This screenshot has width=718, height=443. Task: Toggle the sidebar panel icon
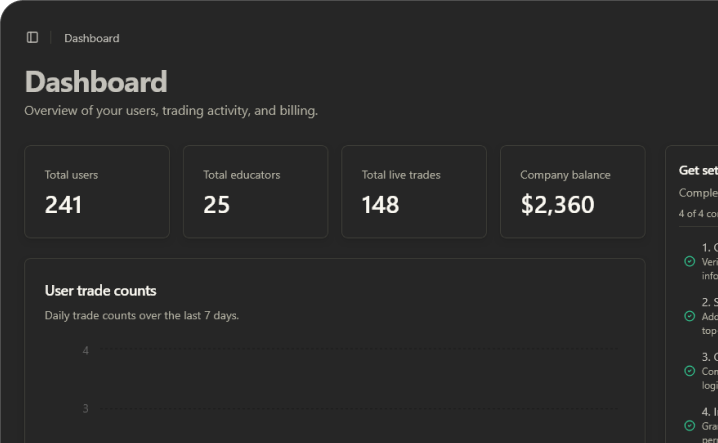click(32, 38)
